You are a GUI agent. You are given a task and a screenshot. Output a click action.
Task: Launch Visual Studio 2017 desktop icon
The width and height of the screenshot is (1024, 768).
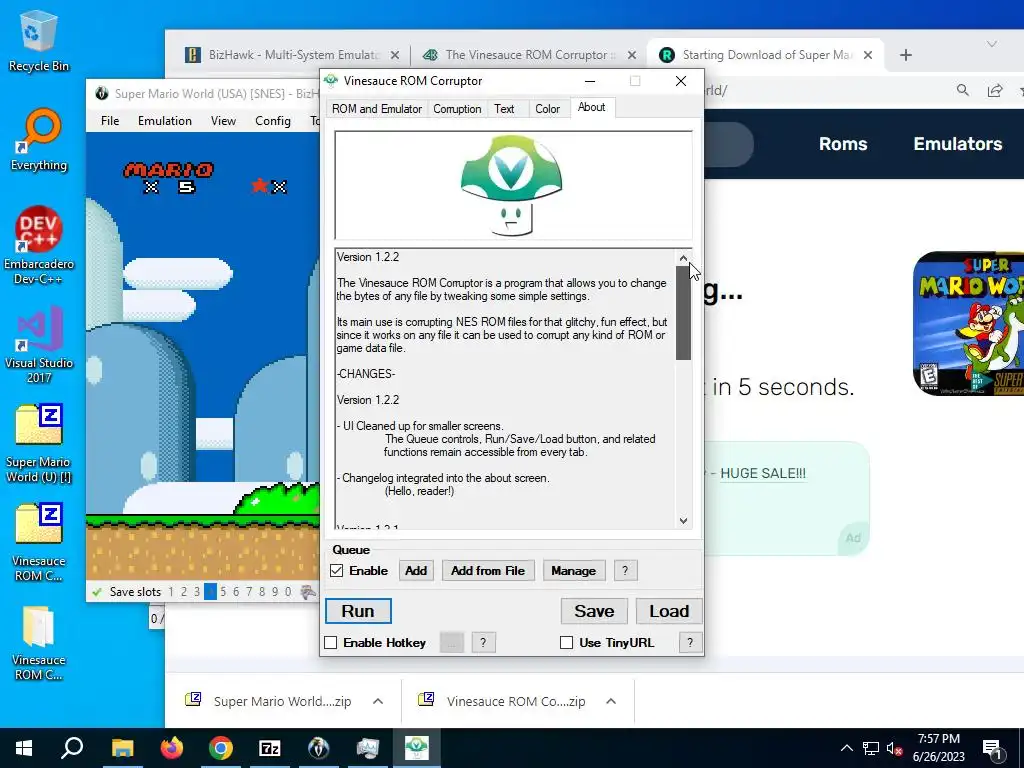(39, 345)
